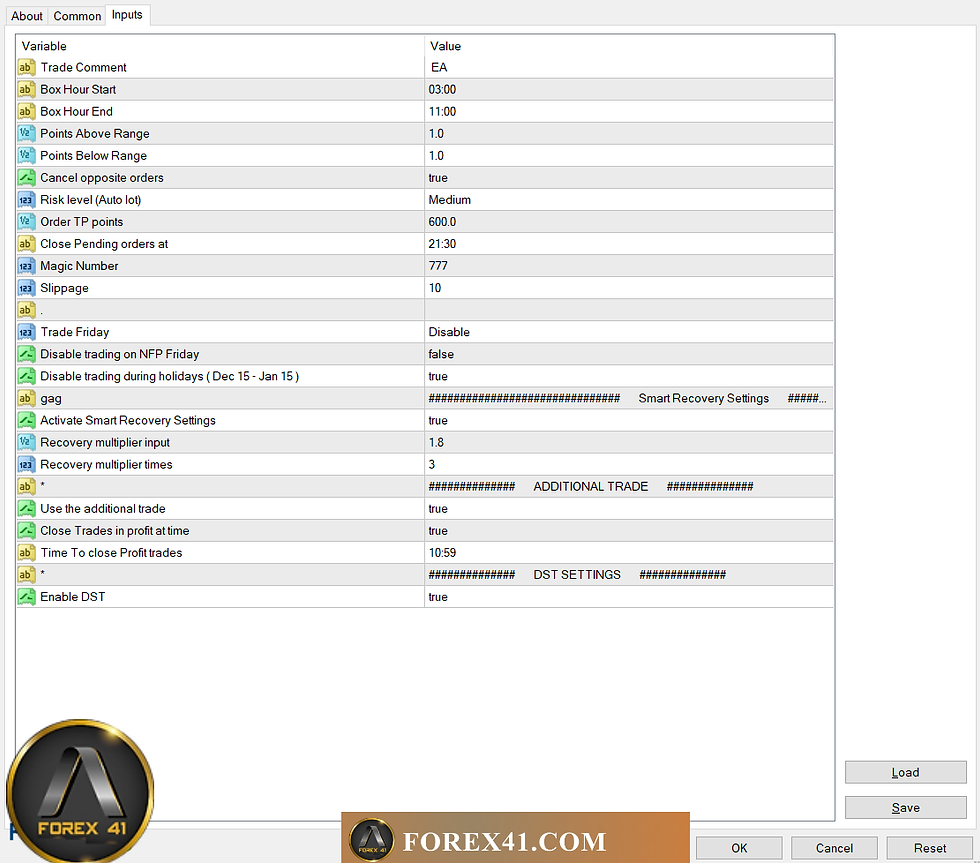
Task: Click the Risk level integer icon
Action: pyautogui.click(x=26, y=200)
